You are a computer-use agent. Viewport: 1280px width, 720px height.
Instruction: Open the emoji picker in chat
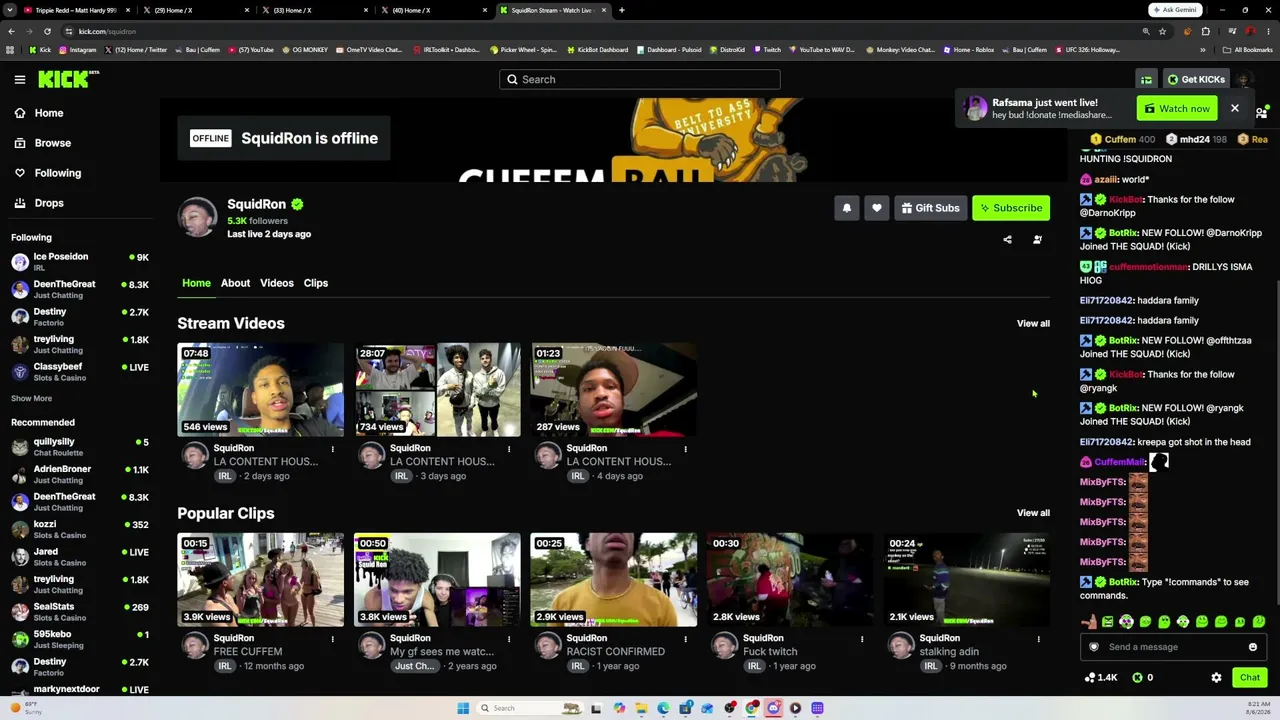click(x=1252, y=647)
